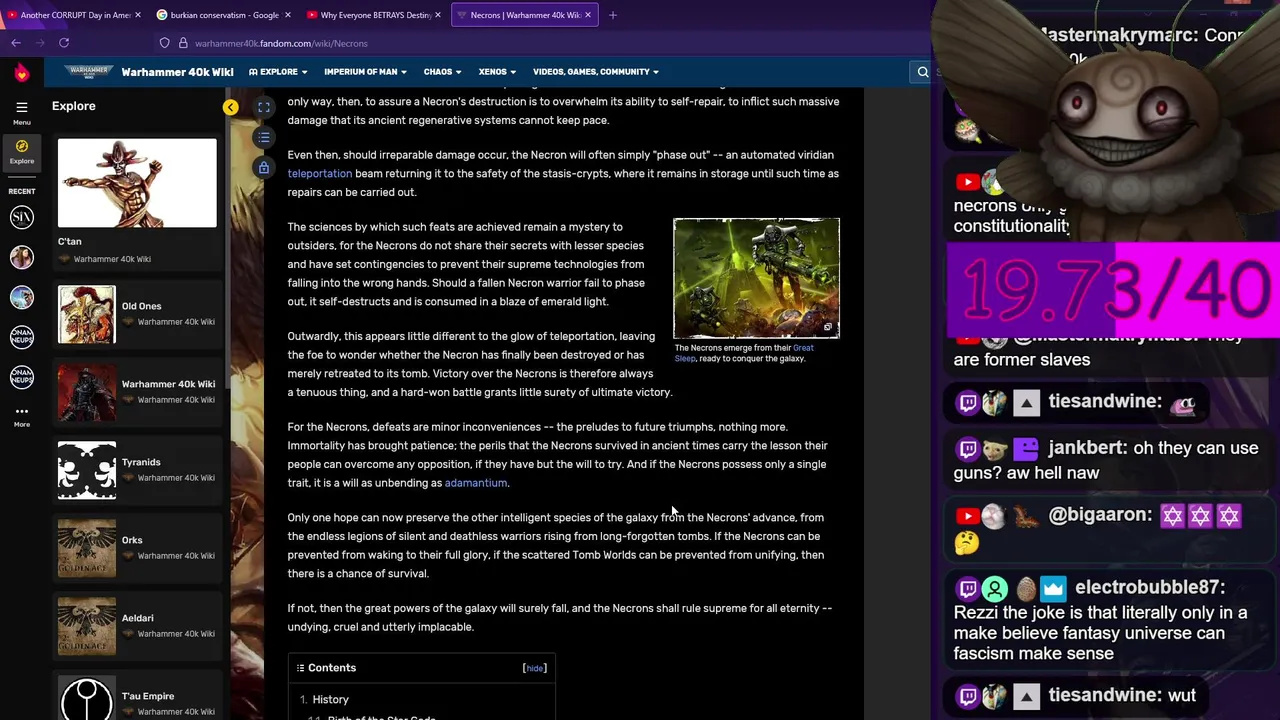Expand the EXPLORE dropdown menu
Screen dimensions: 1280x720
click(x=278, y=72)
